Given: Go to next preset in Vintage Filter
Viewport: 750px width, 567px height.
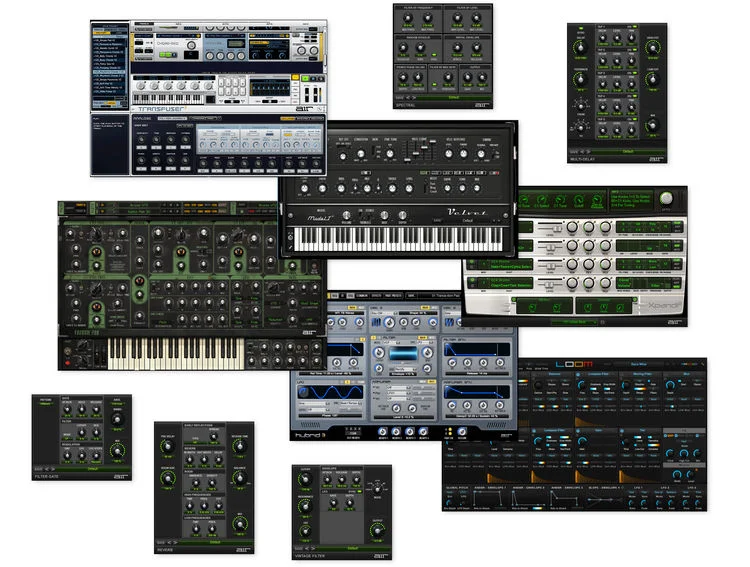Looking at the screenshot, I should [x=313, y=548].
